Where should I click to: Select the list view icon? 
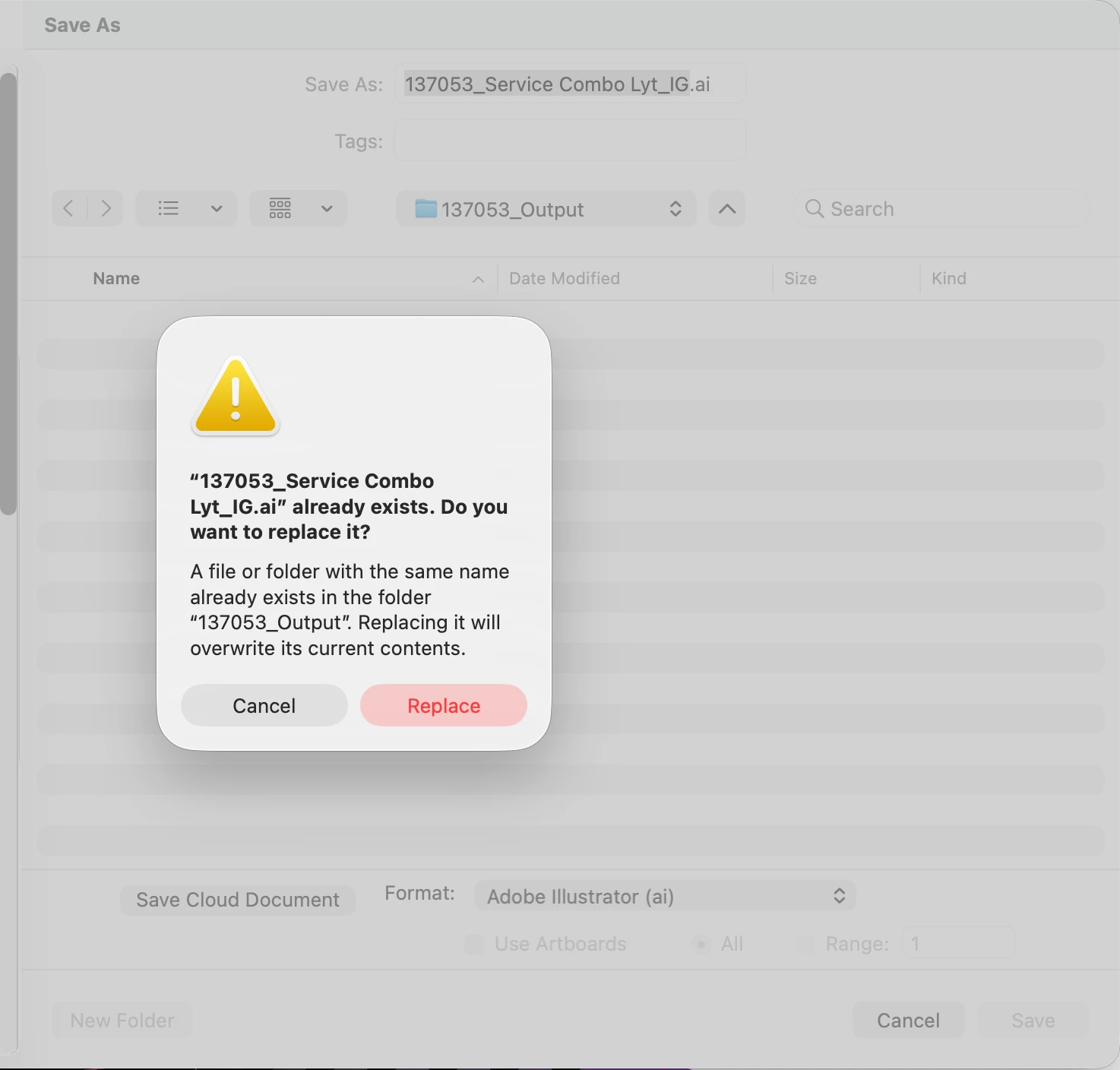pyautogui.click(x=169, y=208)
